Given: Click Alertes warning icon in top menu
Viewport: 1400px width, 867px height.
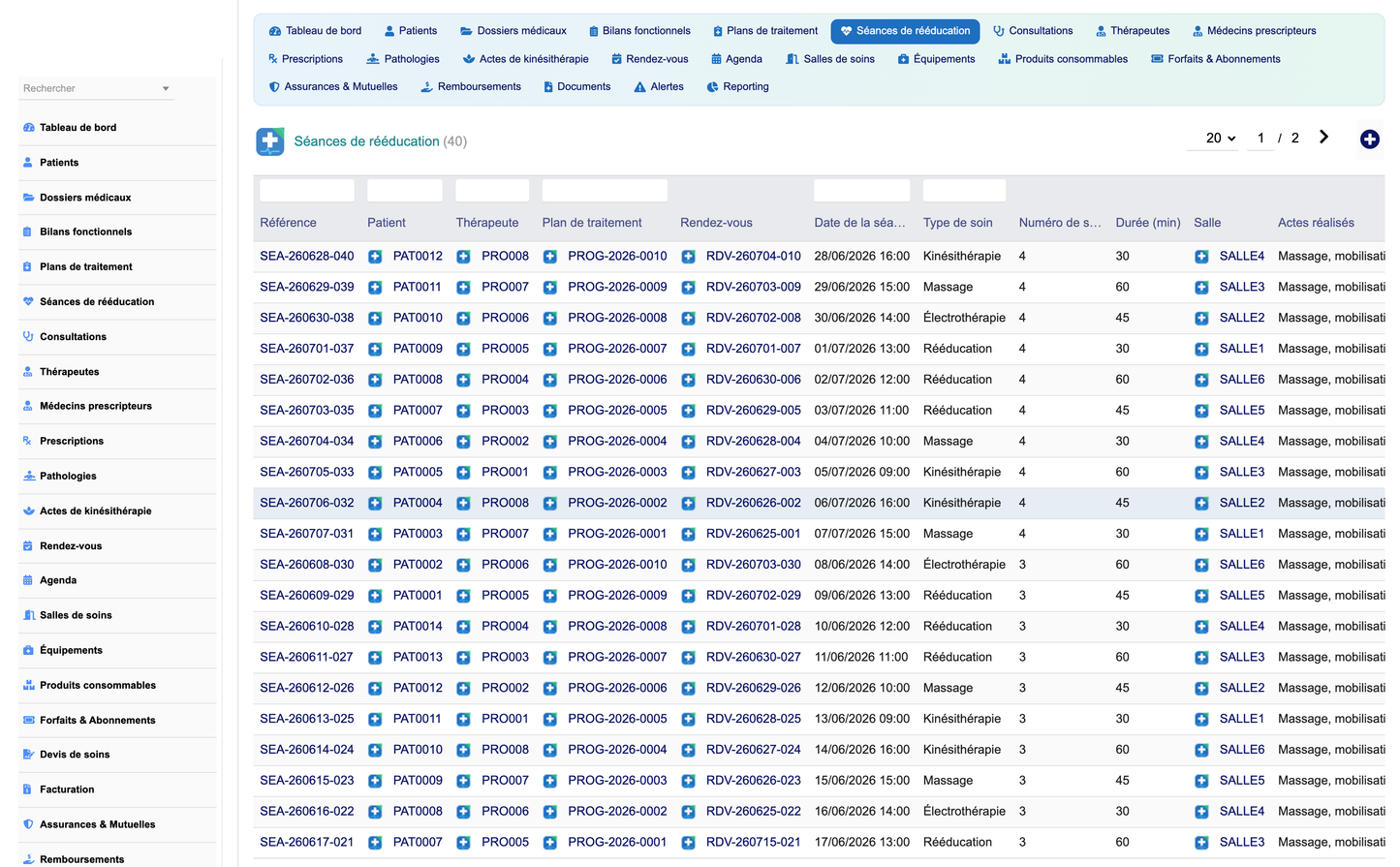Looking at the screenshot, I should pyautogui.click(x=639, y=87).
